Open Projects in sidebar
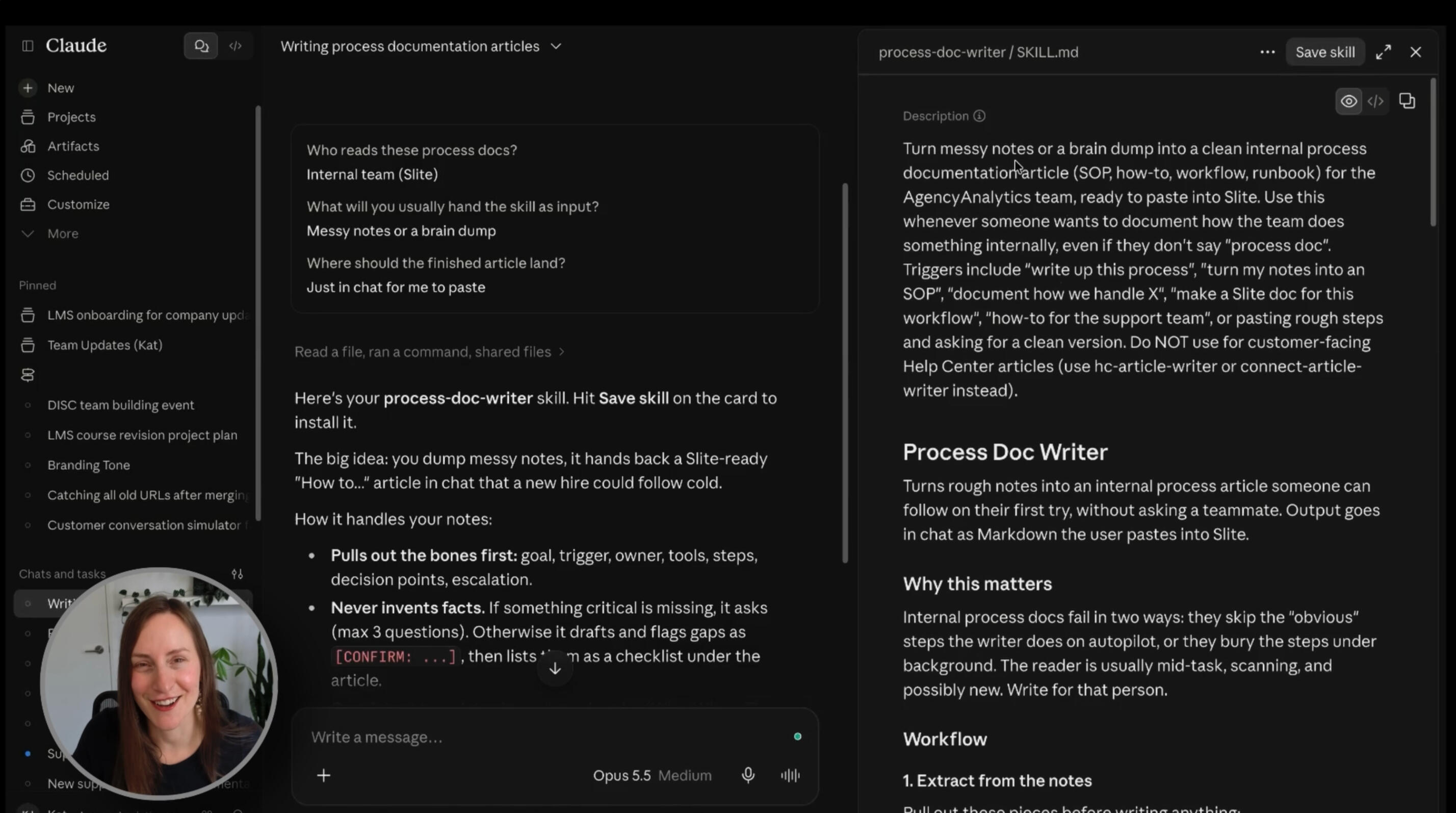 click(x=71, y=117)
